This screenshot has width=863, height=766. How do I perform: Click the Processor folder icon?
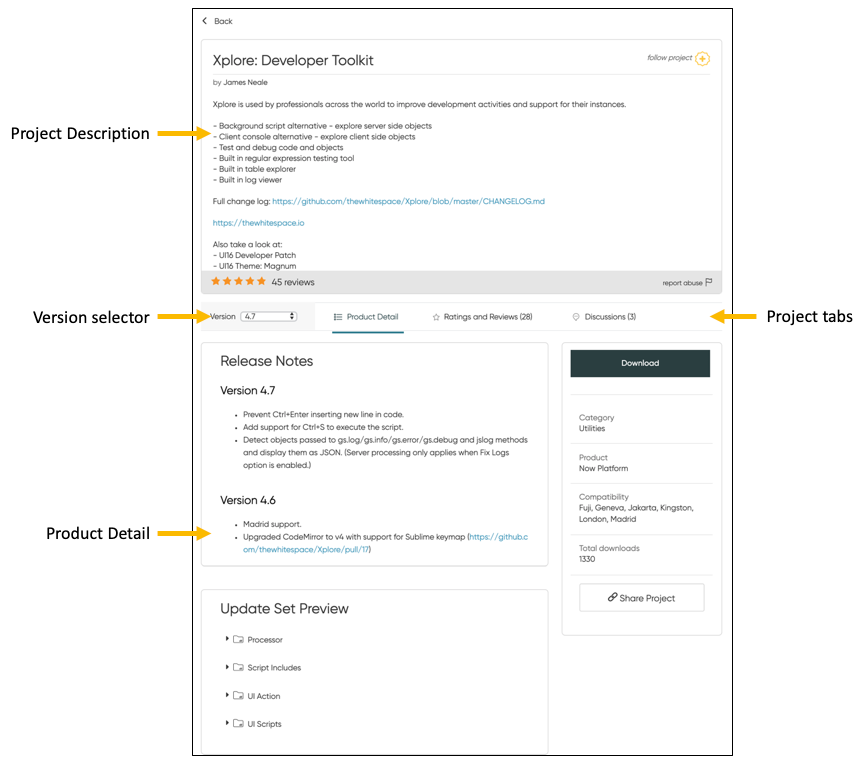coord(238,639)
